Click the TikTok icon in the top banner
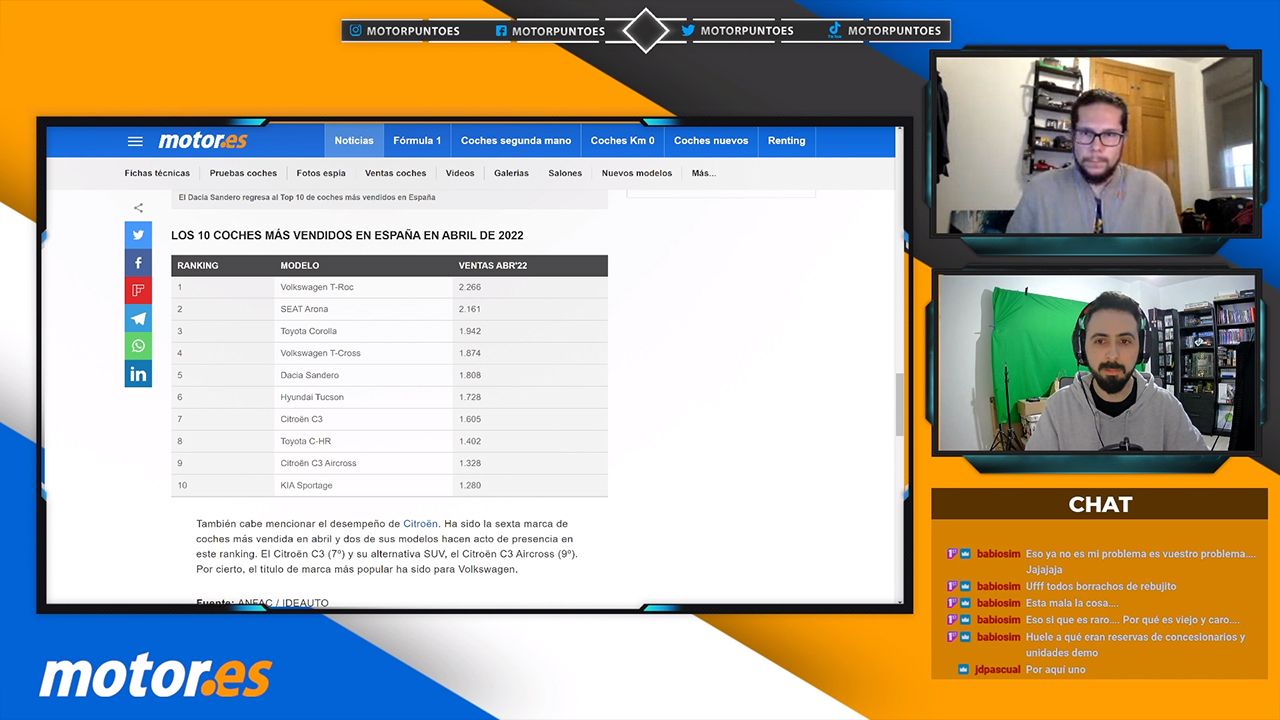This screenshot has width=1280, height=720. pyautogui.click(x=834, y=31)
